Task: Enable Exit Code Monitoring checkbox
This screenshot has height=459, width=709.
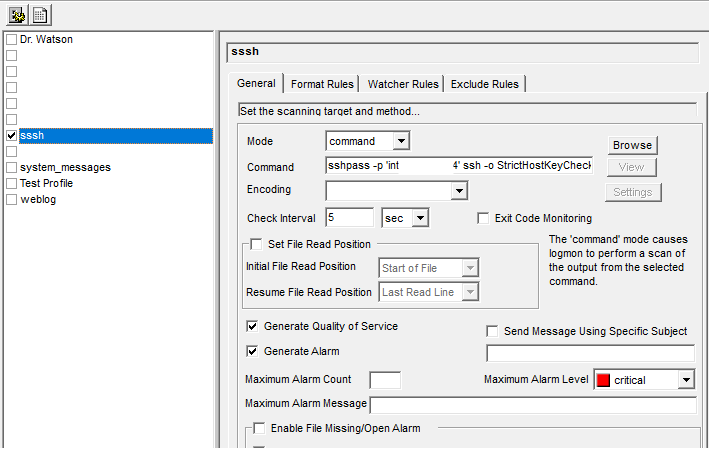Action: pos(483,218)
